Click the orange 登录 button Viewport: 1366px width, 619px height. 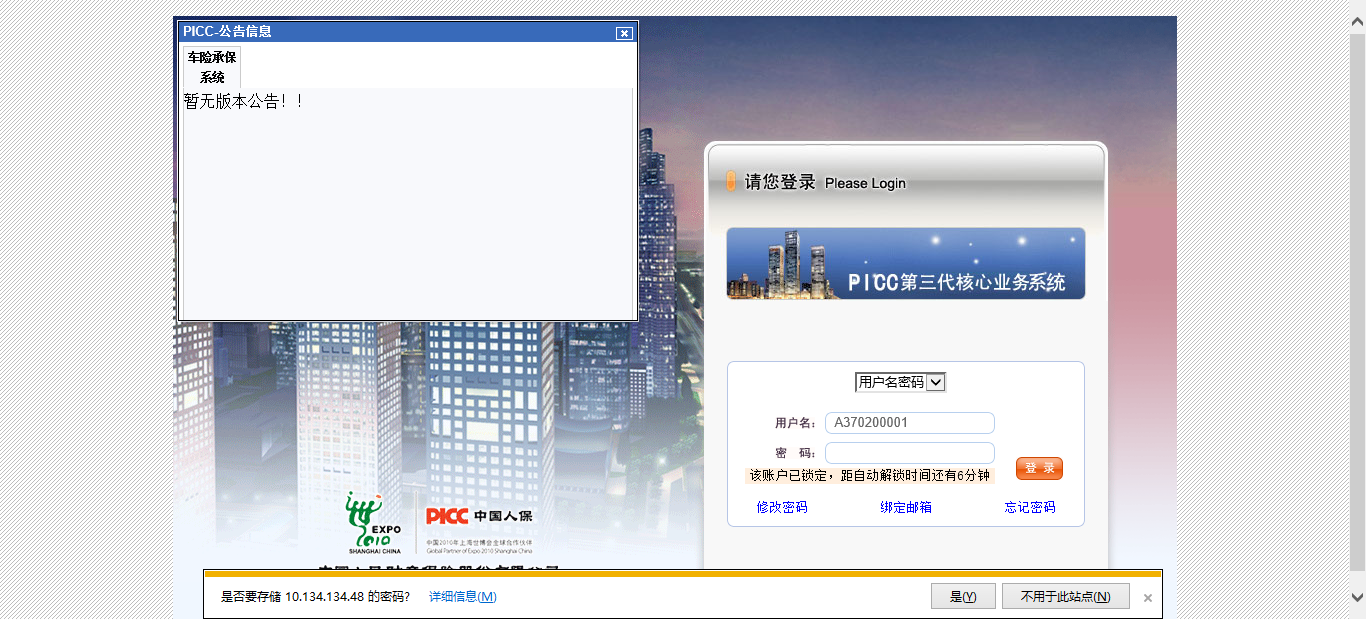point(1039,468)
